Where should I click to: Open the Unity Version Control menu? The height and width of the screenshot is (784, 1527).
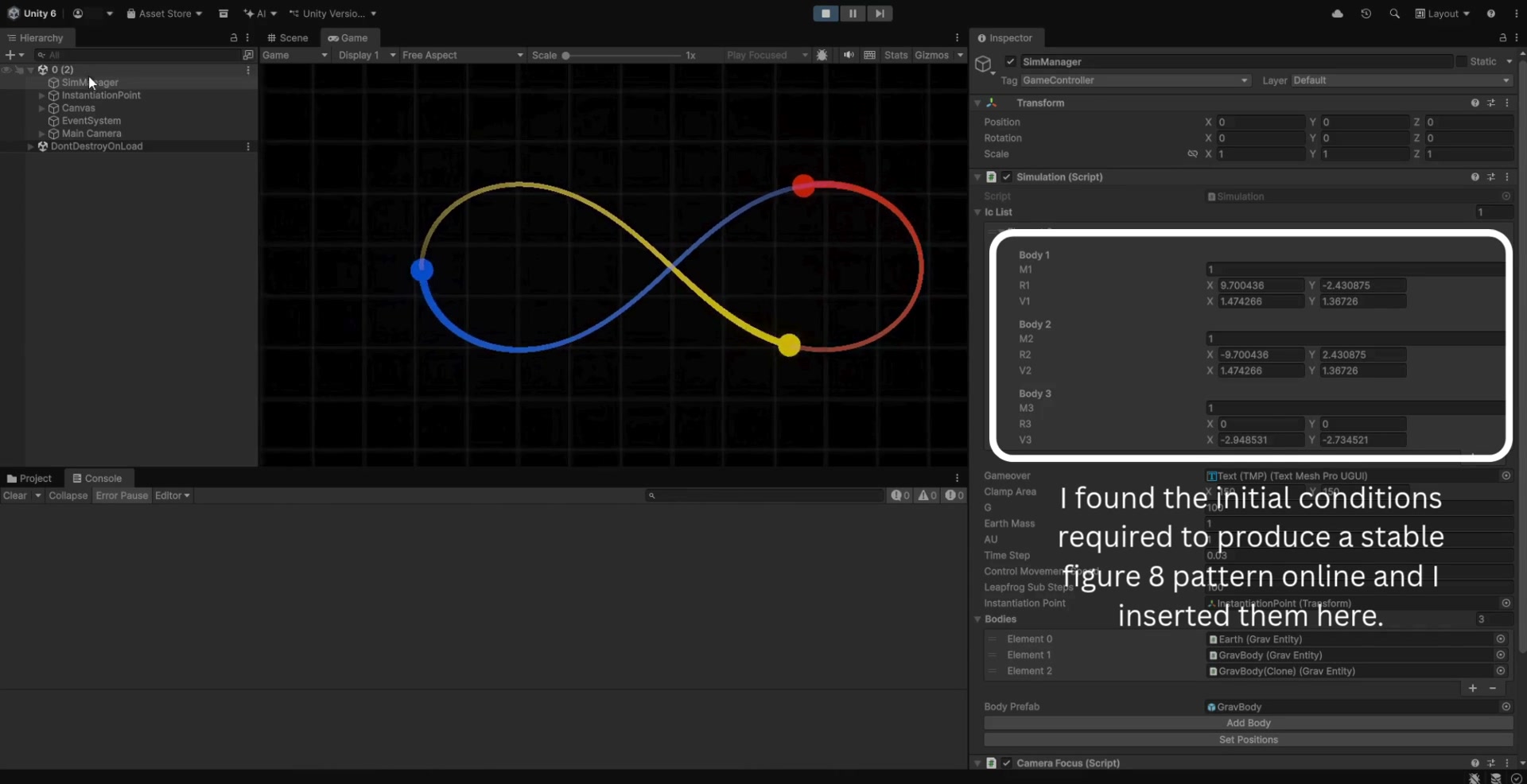tap(333, 14)
